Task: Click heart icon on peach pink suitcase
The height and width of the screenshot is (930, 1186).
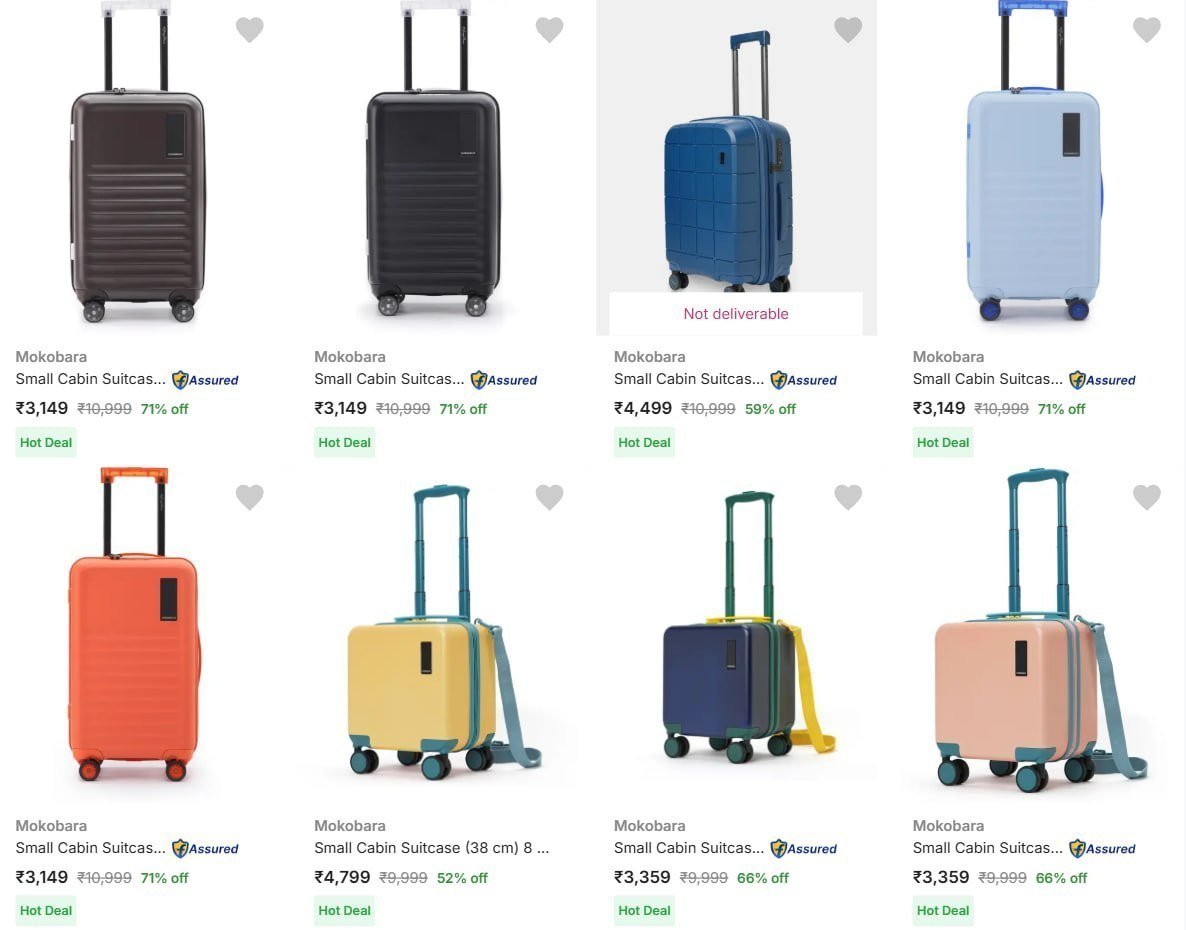Action: [1146, 497]
